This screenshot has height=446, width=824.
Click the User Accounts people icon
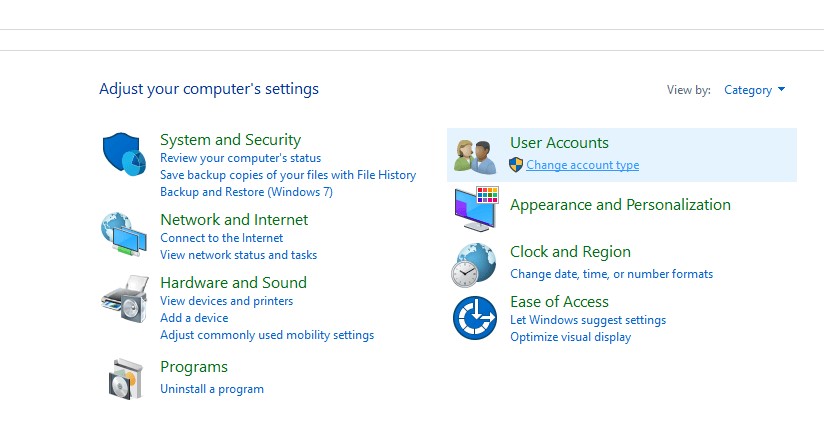pos(474,155)
